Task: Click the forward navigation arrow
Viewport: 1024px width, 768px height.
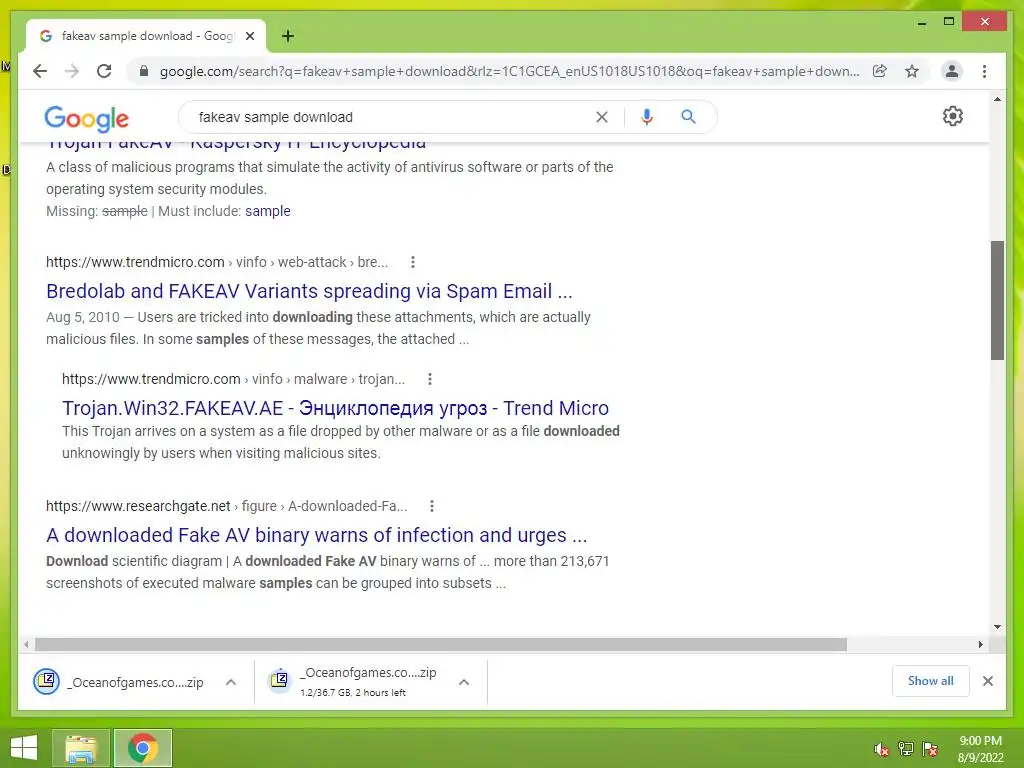Action: 72,71
